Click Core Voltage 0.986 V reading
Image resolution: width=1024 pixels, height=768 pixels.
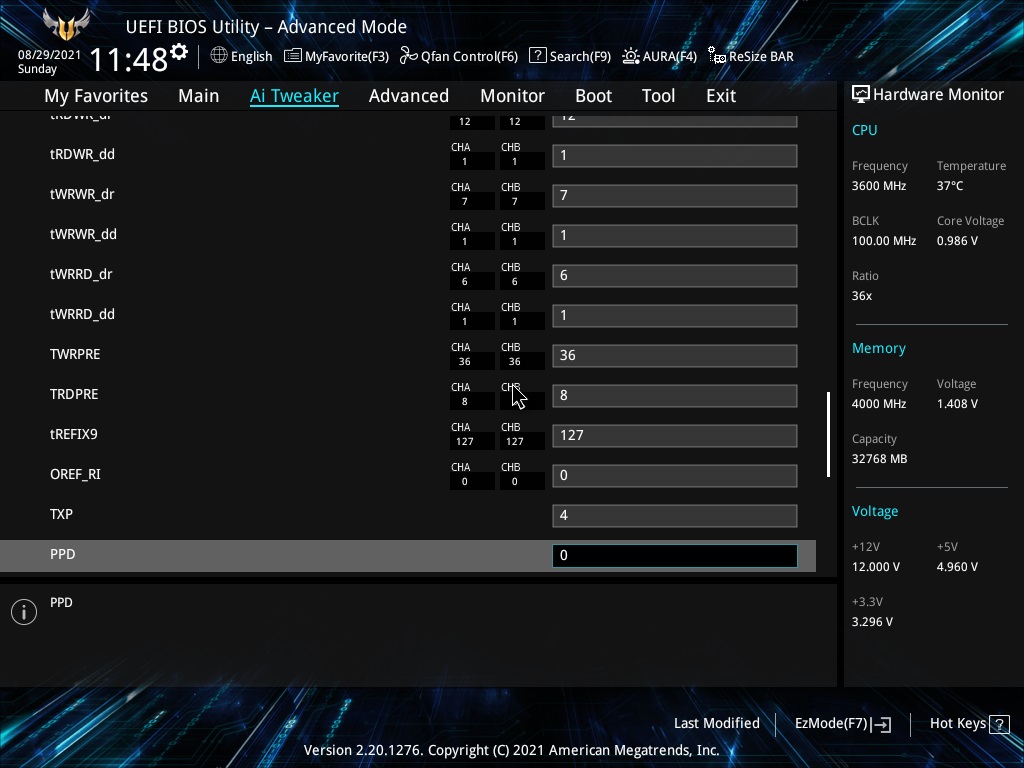957,241
